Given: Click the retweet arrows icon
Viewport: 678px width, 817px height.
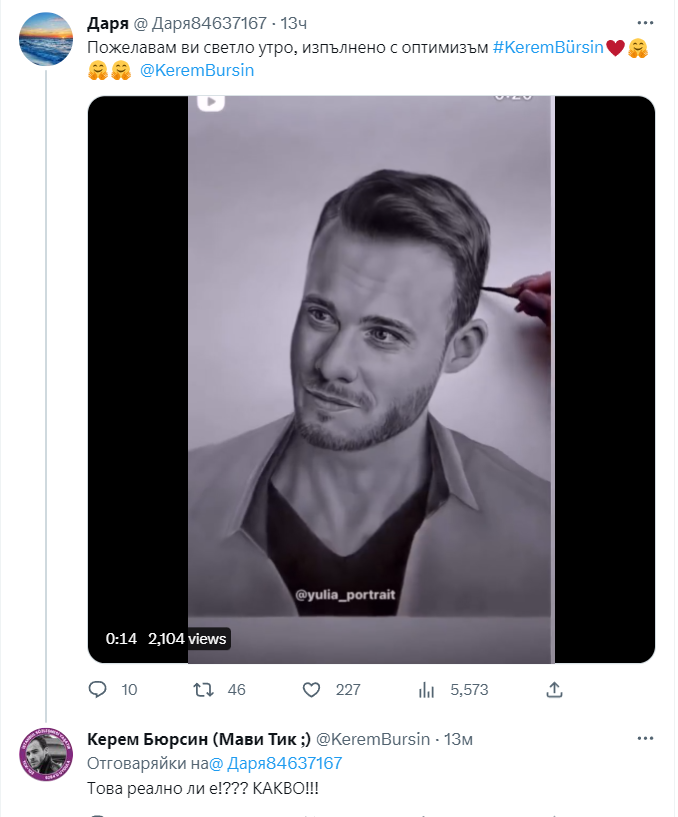Looking at the screenshot, I should pos(202,689).
